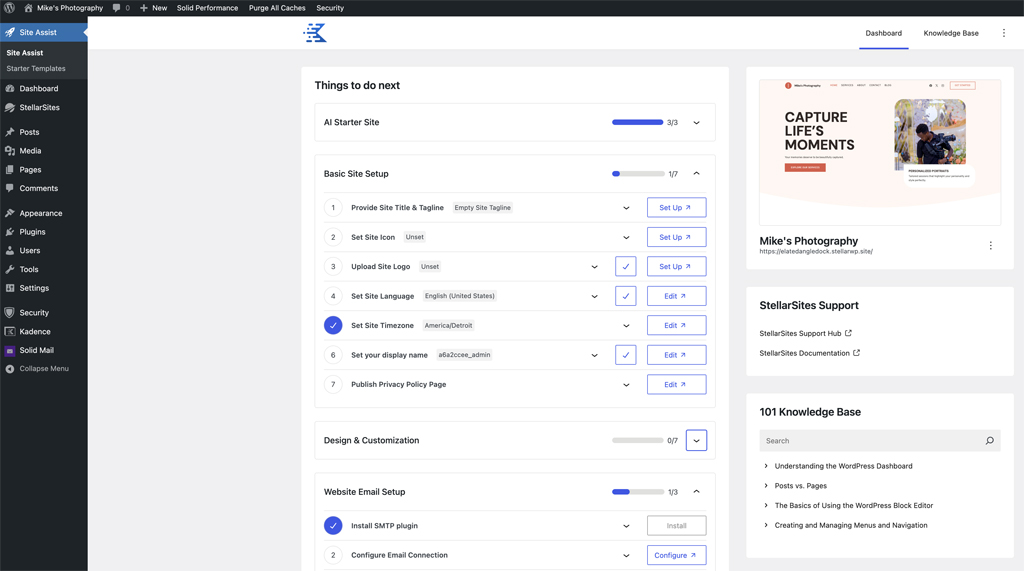Switch to the Dashboard tab

(x=884, y=33)
